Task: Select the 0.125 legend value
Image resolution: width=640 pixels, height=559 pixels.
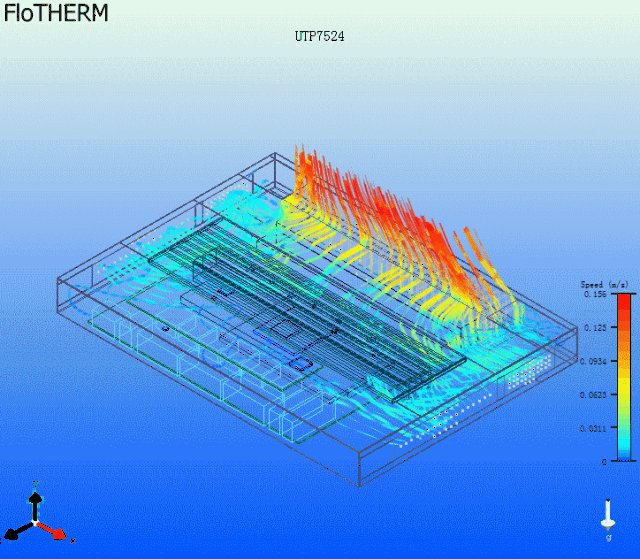Action: click(x=595, y=328)
